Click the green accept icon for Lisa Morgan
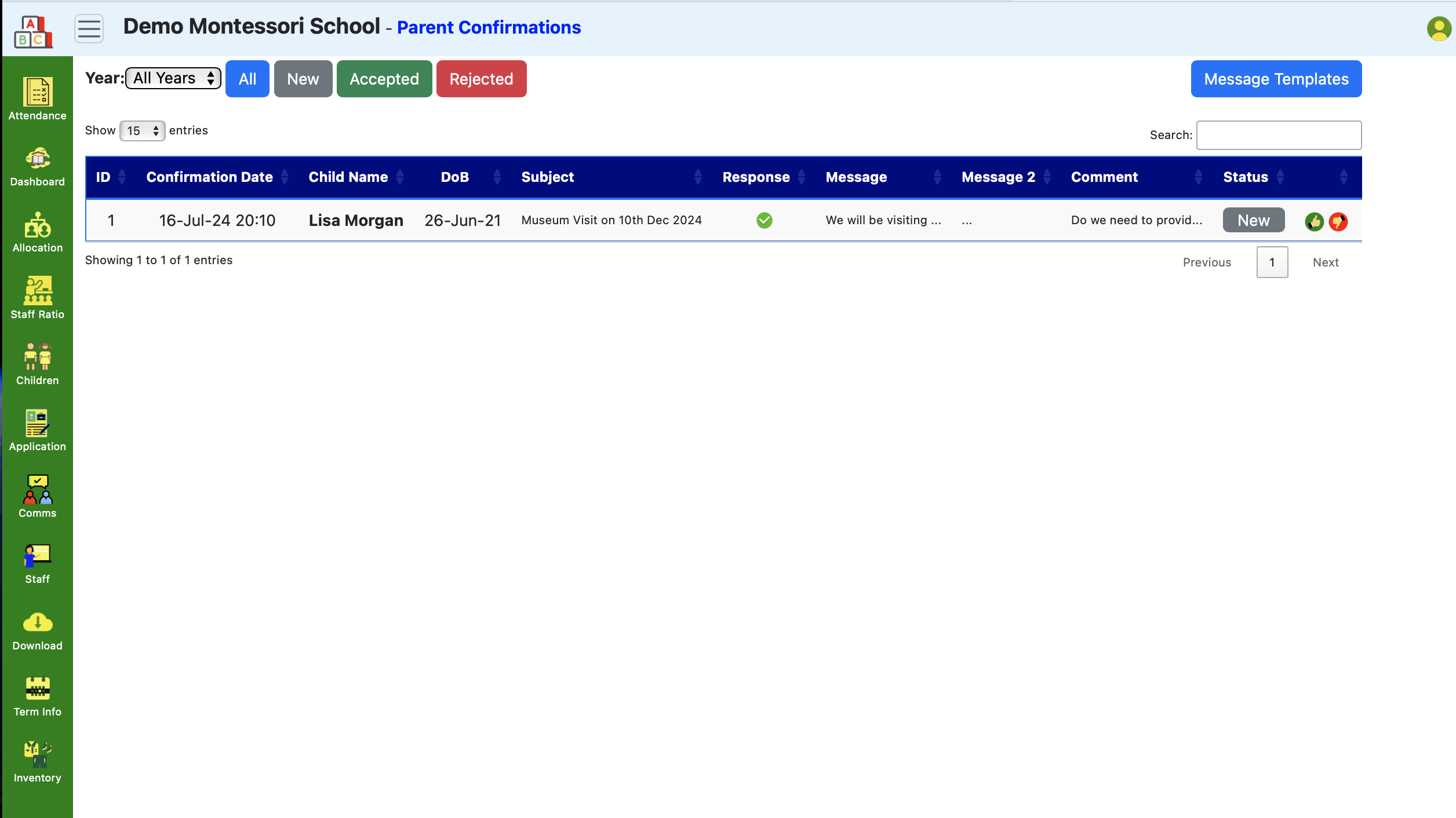Screen dimensions: 1456x818 (x=1314, y=221)
